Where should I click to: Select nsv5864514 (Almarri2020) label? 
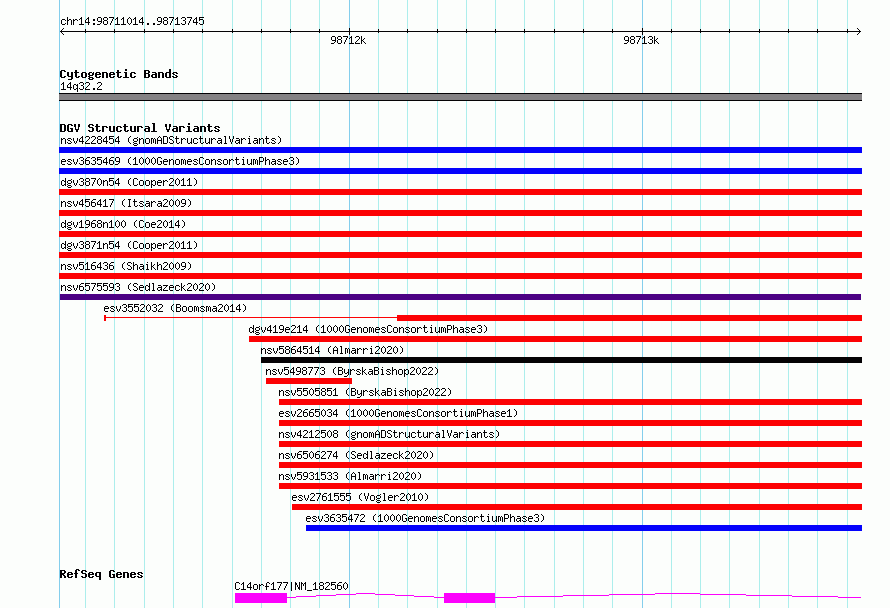pyautogui.click(x=332, y=350)
